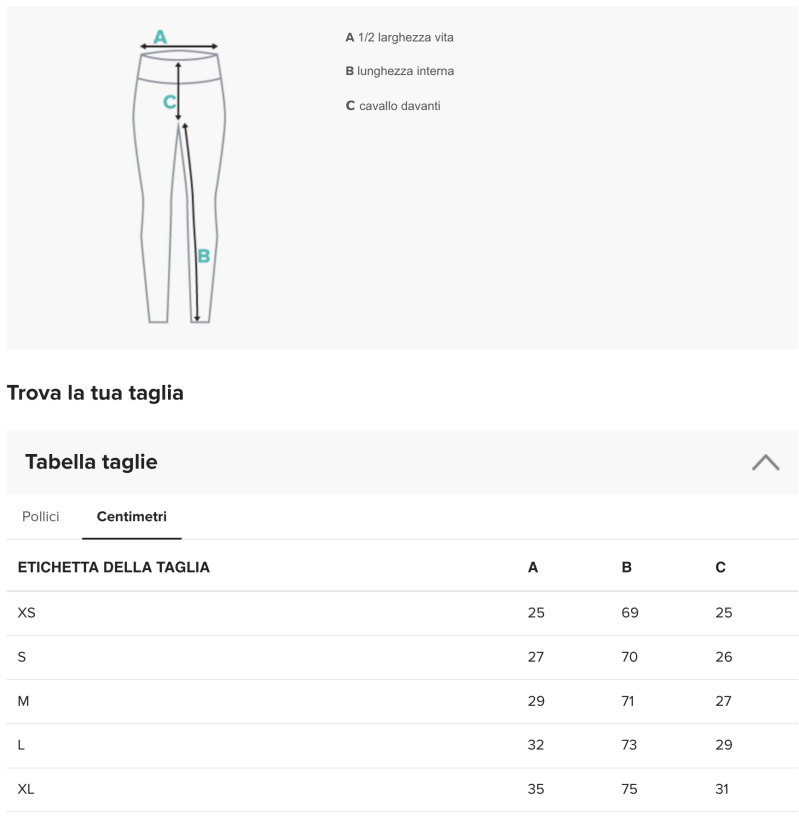
Task: Click the B column header in table
Action: [627, 568]
